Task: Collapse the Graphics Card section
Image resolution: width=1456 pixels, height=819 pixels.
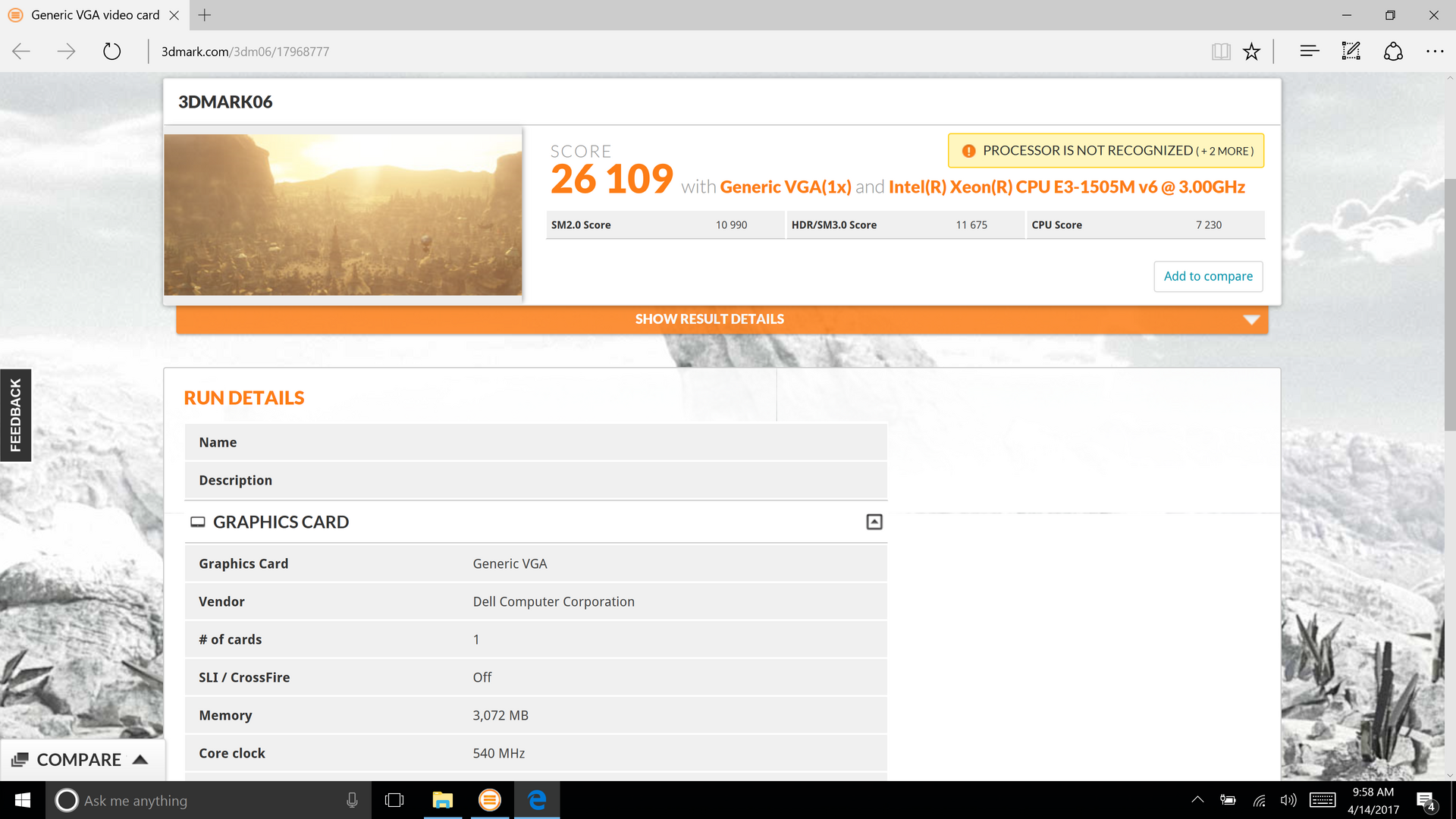Action: 874,522
